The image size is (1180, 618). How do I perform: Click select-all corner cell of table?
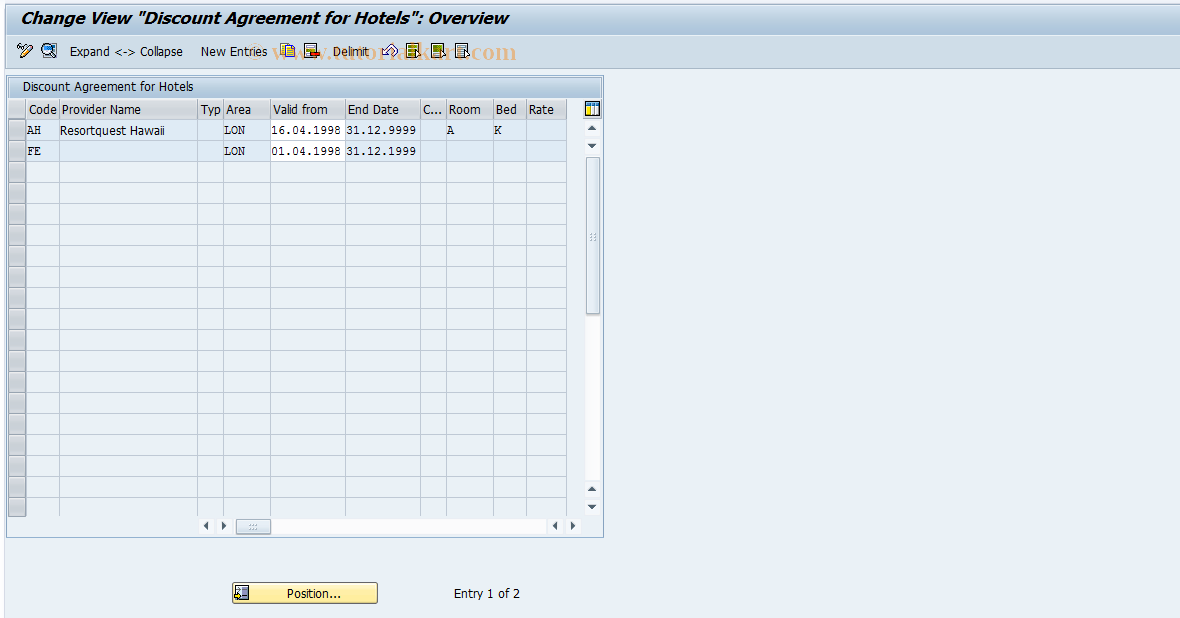17,109
